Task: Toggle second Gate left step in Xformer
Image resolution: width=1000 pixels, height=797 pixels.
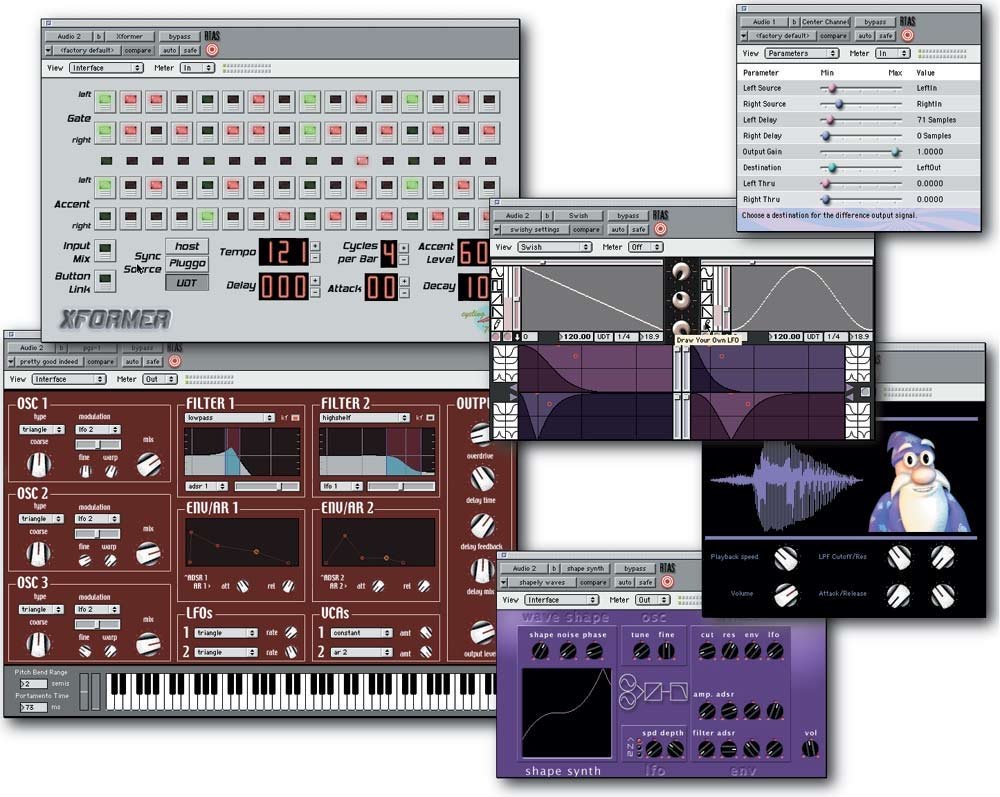Action: pos(131,101)
